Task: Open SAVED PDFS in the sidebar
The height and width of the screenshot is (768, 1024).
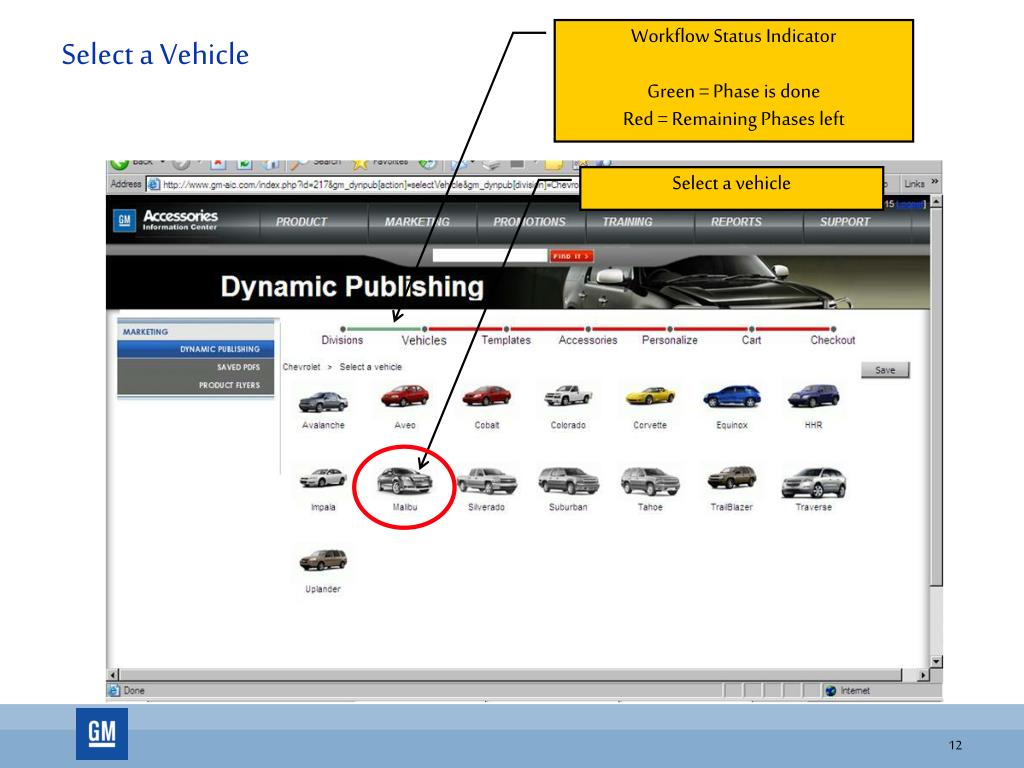Action: coord(196,367)
